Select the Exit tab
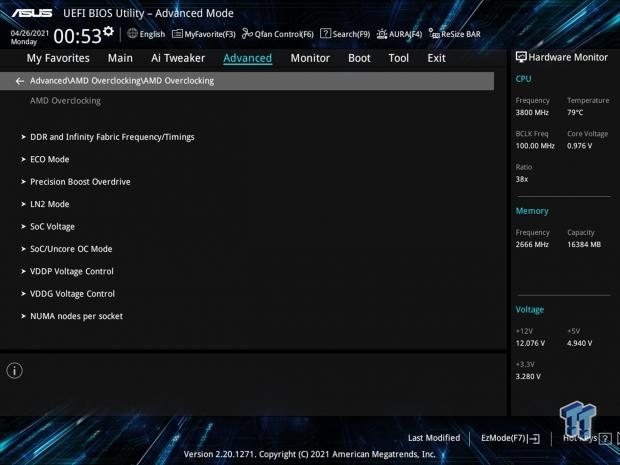 click(437, 58)
